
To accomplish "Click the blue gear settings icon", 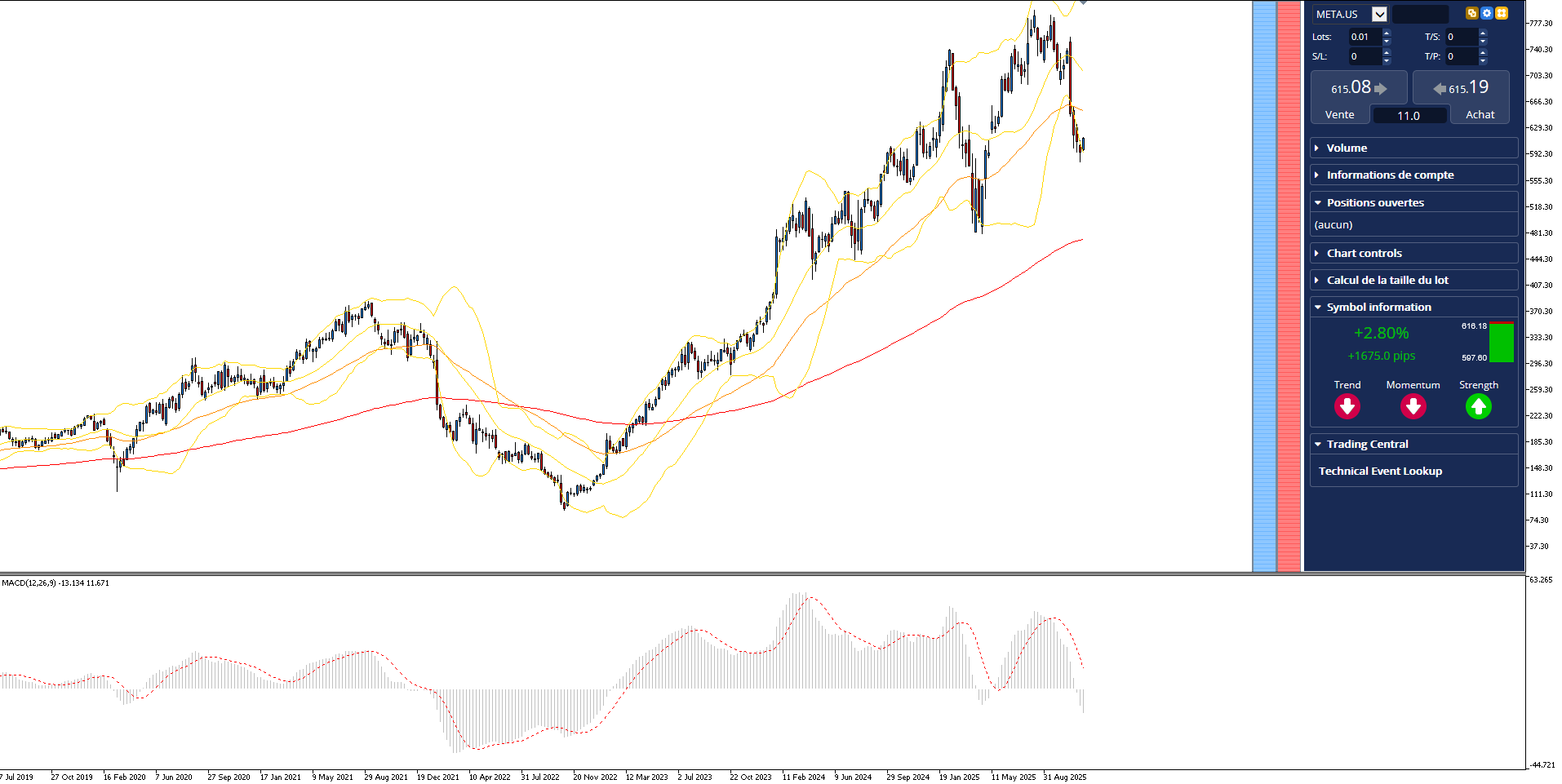I will tap(1487, 13).
